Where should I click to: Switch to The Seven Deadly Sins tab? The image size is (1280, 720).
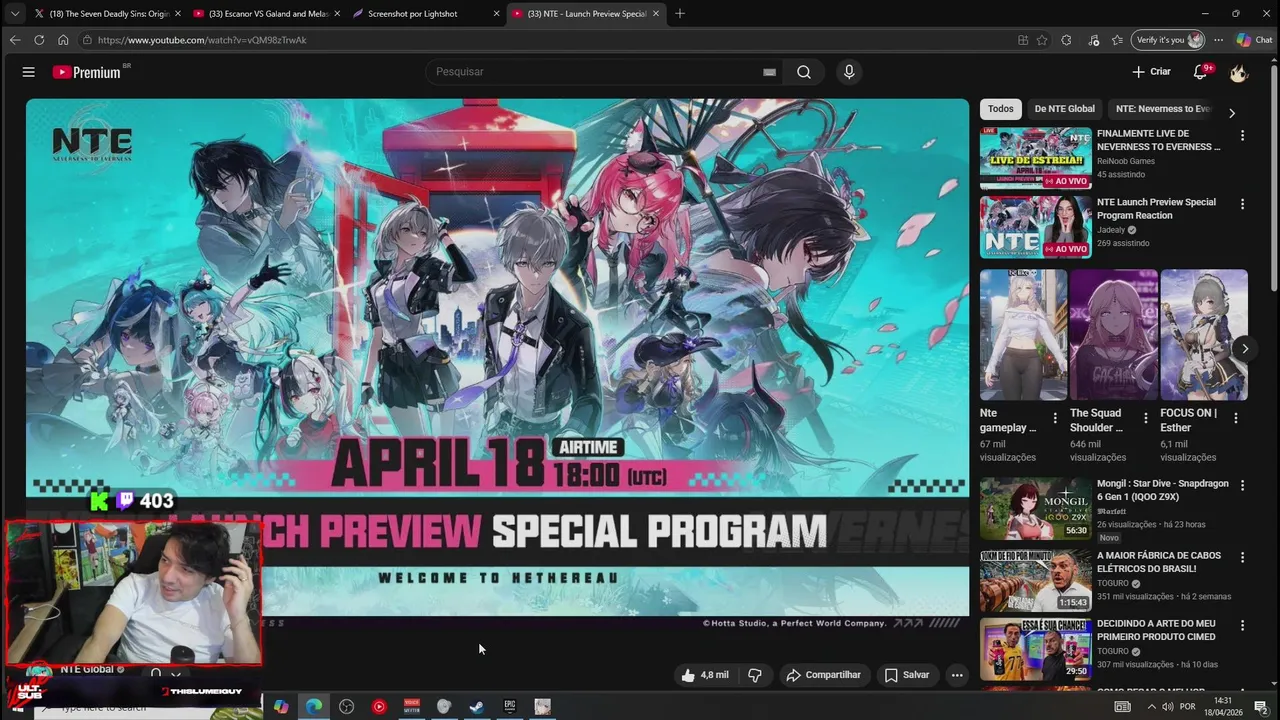(107, 13)
